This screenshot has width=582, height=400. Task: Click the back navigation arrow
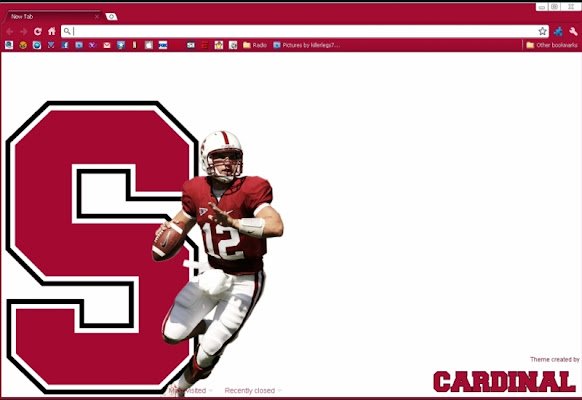coord(10,32)
